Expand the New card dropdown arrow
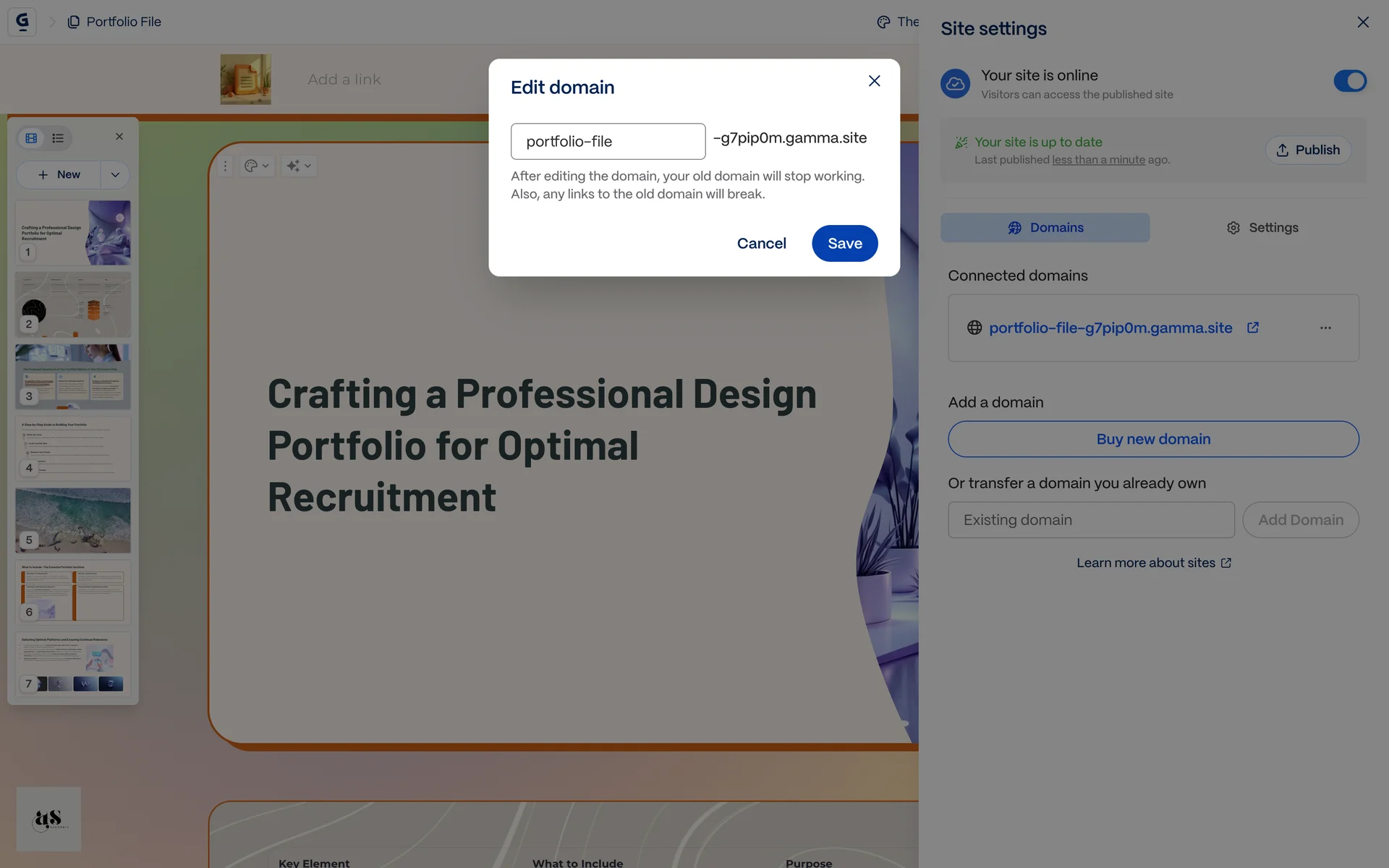 [x=115, y=175]
